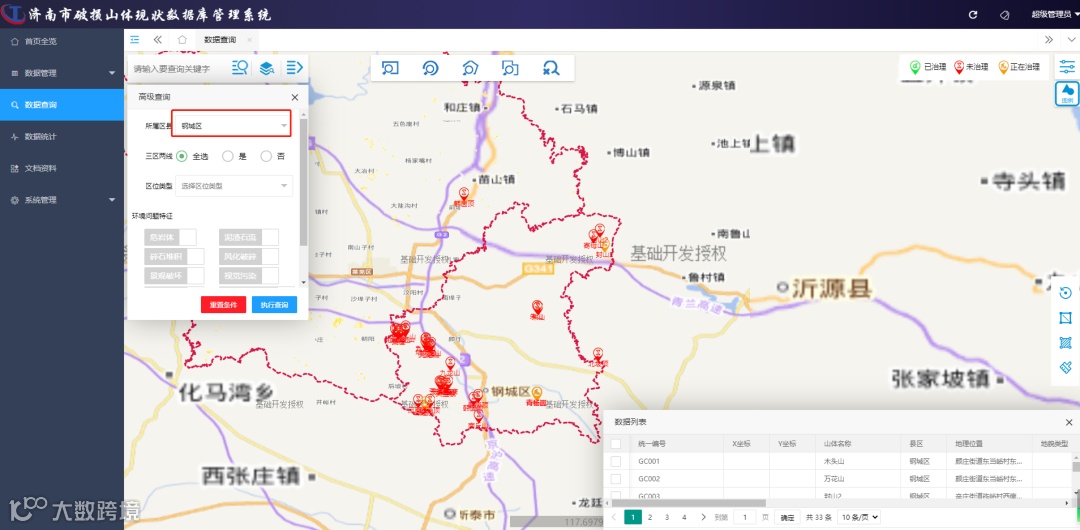Select the 全选 radio option
1080x530 pixels.
tap(182, 156)
